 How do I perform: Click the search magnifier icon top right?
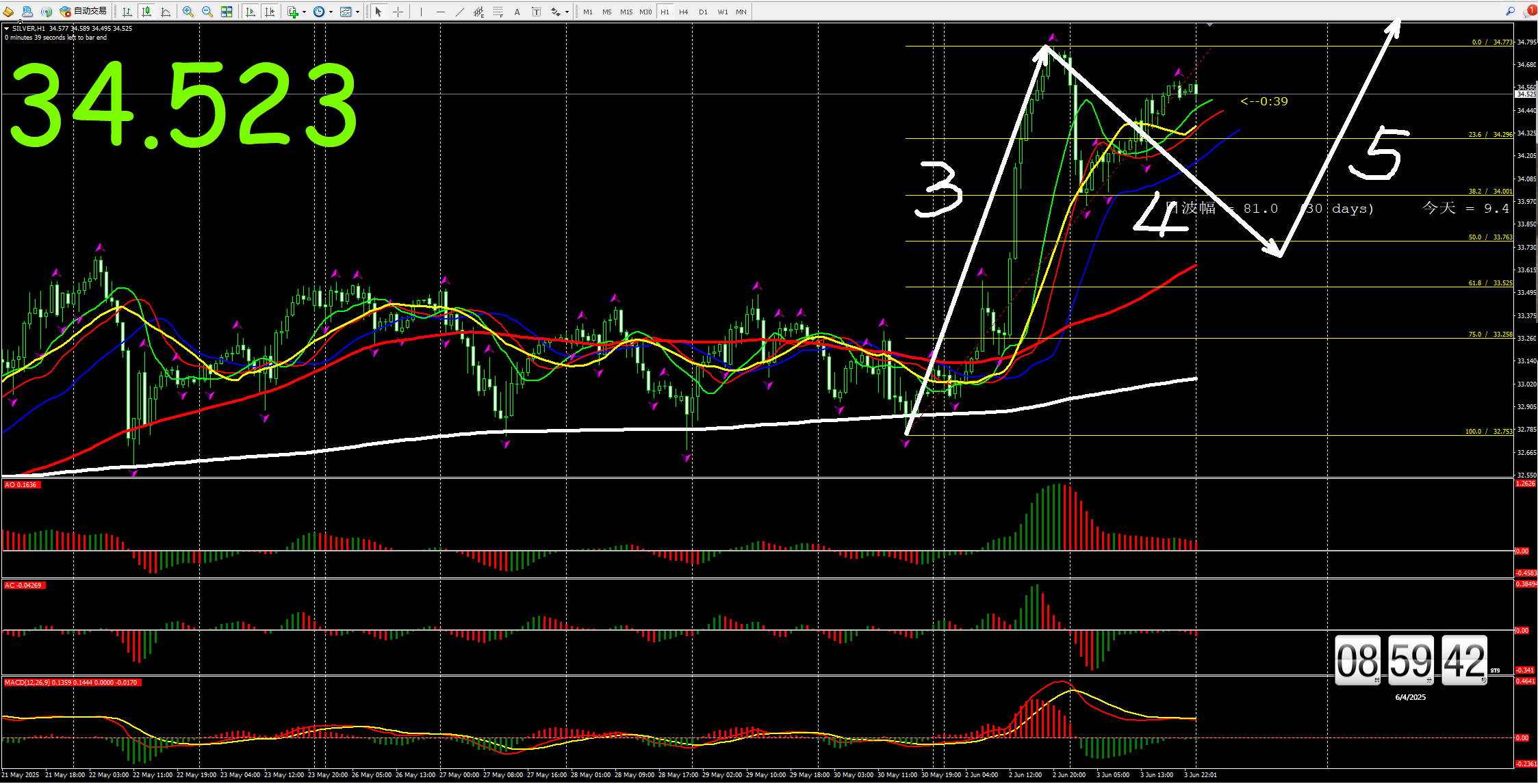1510,11
